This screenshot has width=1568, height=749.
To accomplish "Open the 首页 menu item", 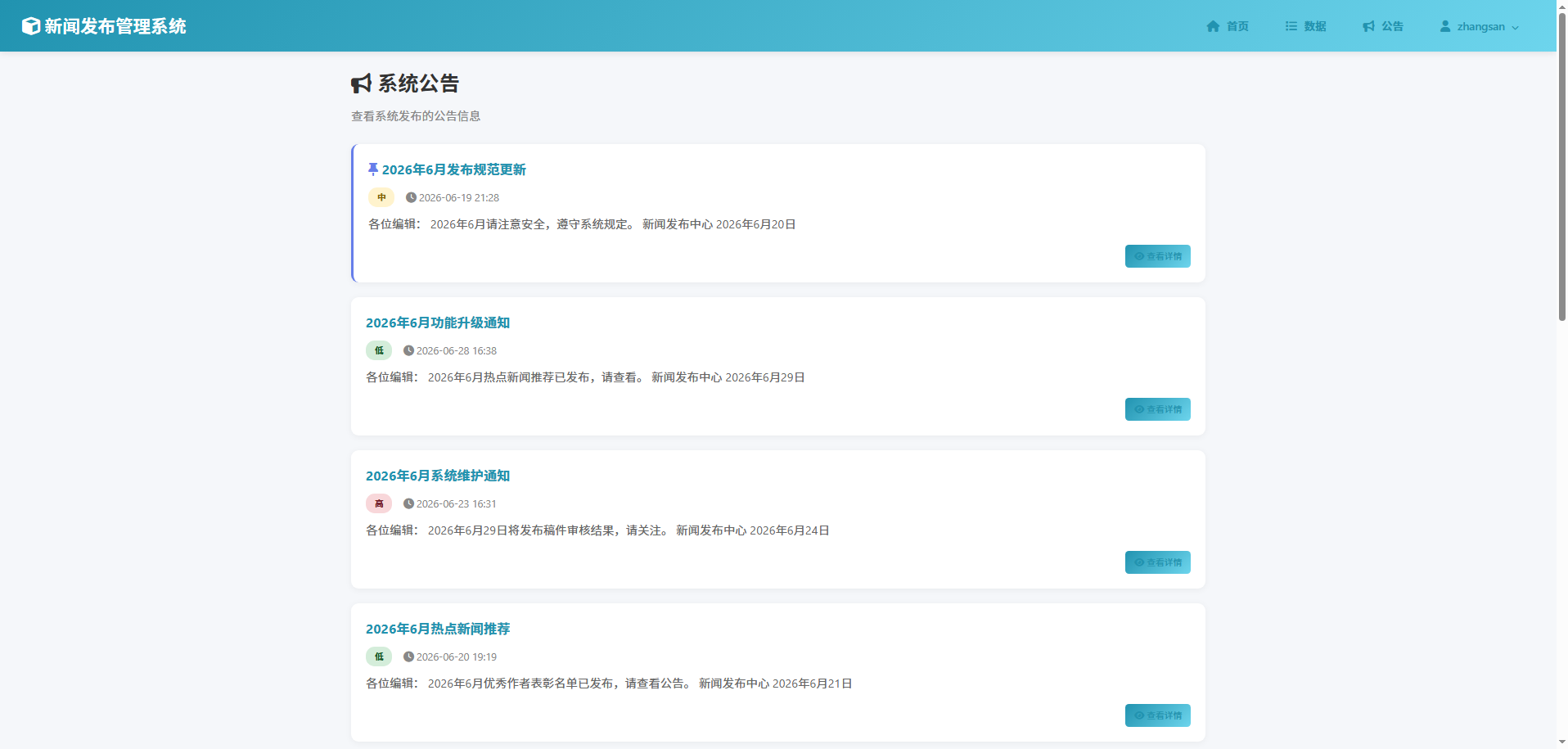I will tap(1228, 26).
